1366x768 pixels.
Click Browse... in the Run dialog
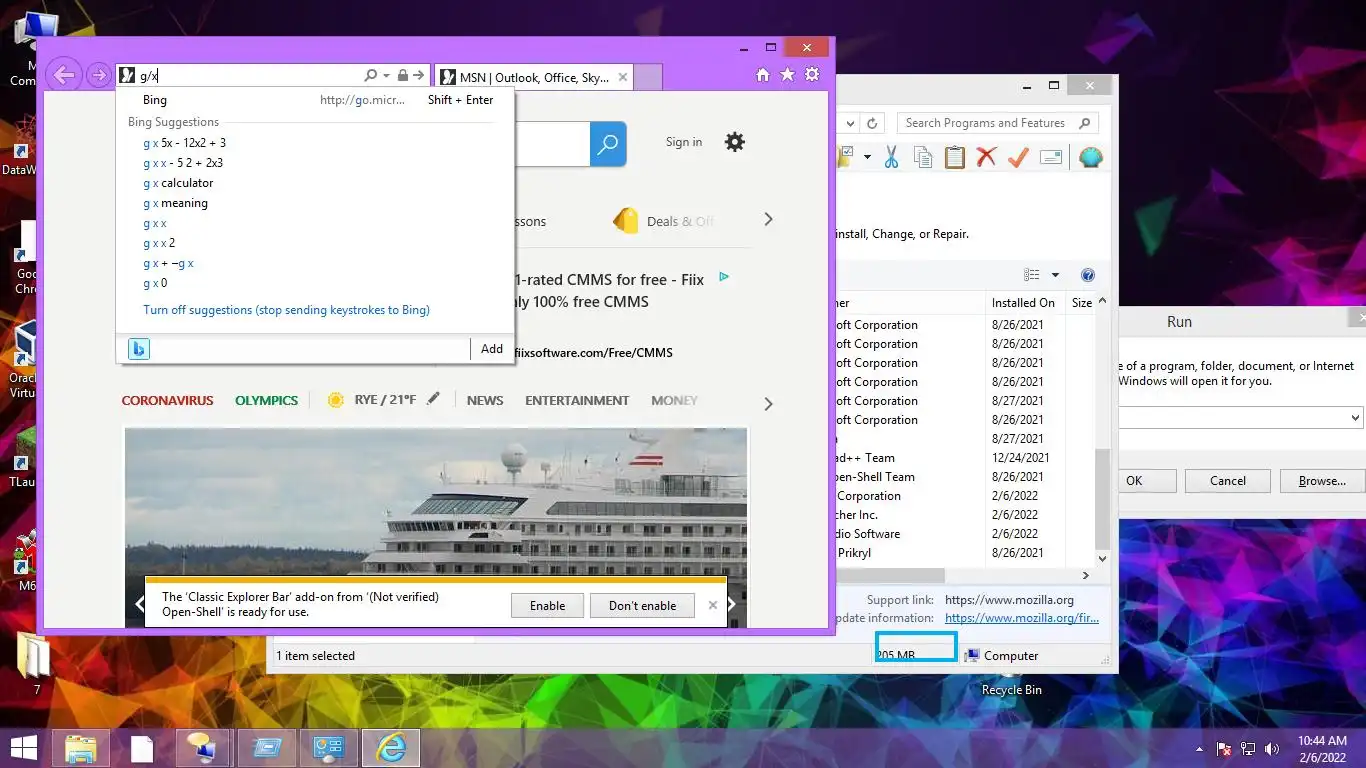1322,481
